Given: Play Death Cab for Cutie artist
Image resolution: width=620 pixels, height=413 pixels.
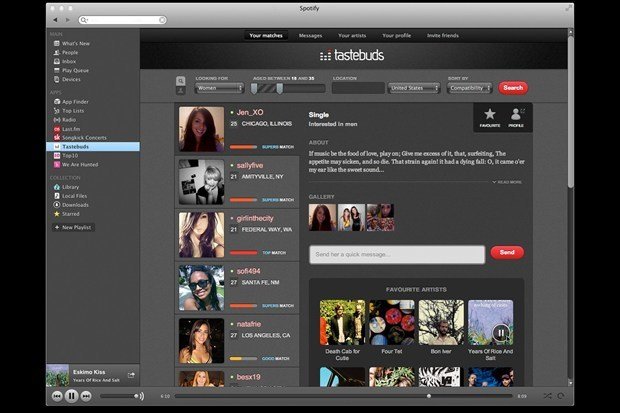Looking at the screenshot, I should pos(342,322).
